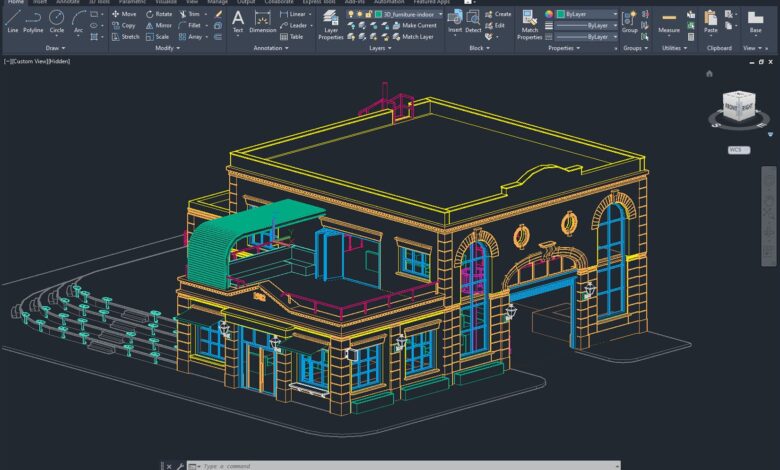Start the Rotate command

tap(159, 14)
